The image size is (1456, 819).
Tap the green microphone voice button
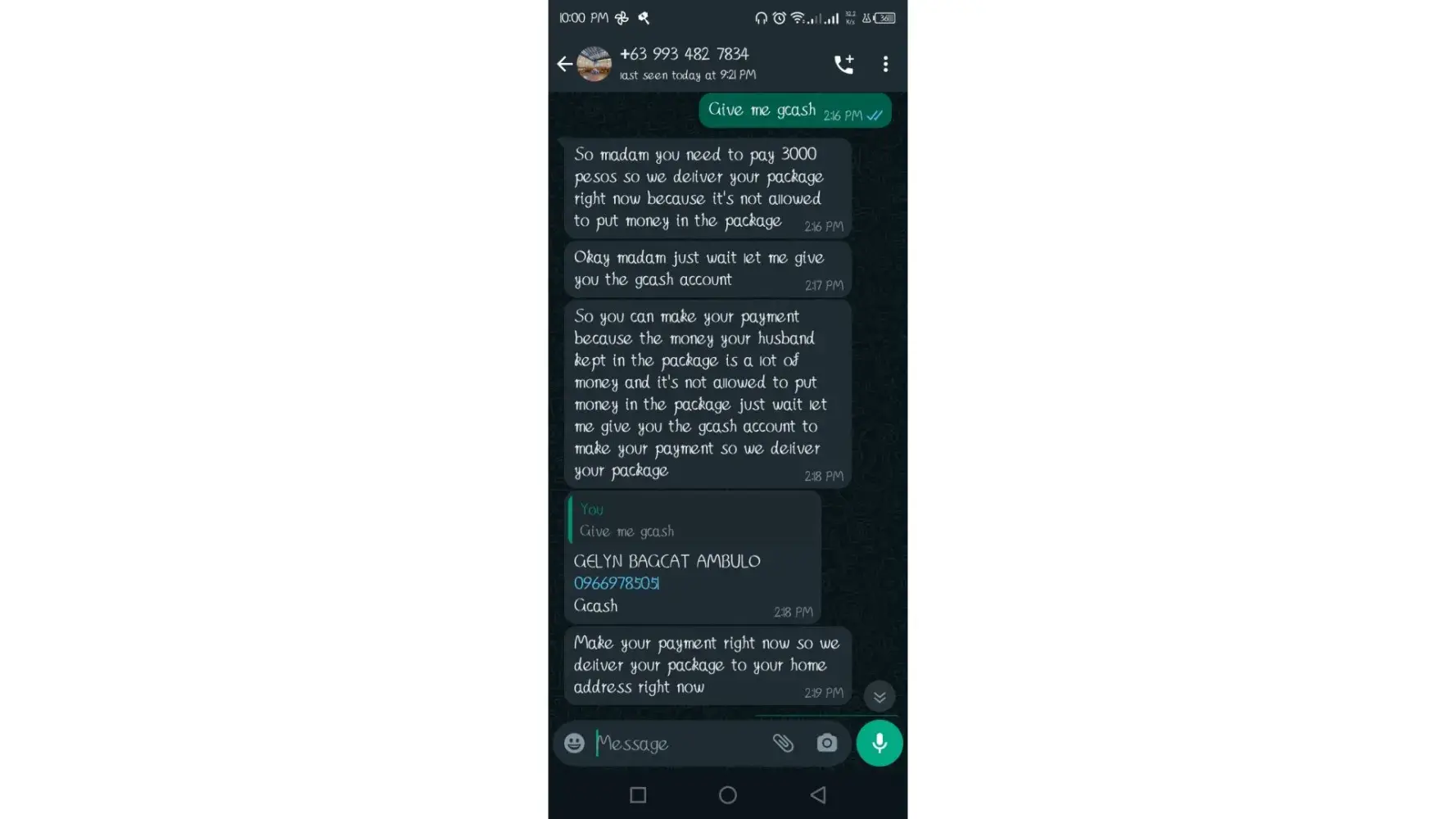[879, 743]
